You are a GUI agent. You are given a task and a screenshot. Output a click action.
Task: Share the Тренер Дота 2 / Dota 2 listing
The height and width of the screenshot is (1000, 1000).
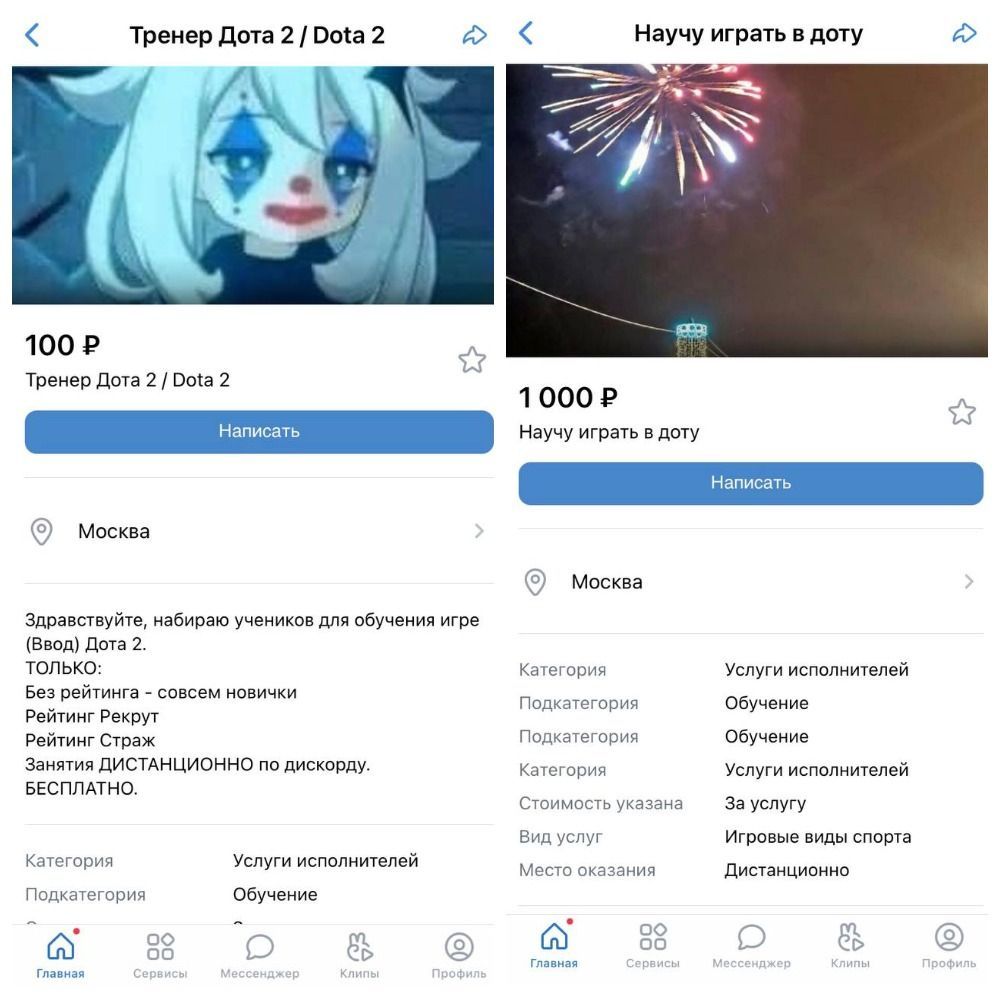click(x=474, y=35)
